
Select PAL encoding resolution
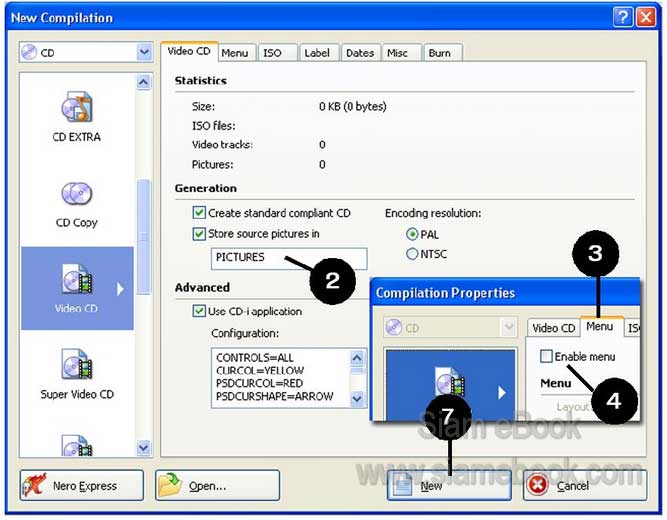point(412,234)
